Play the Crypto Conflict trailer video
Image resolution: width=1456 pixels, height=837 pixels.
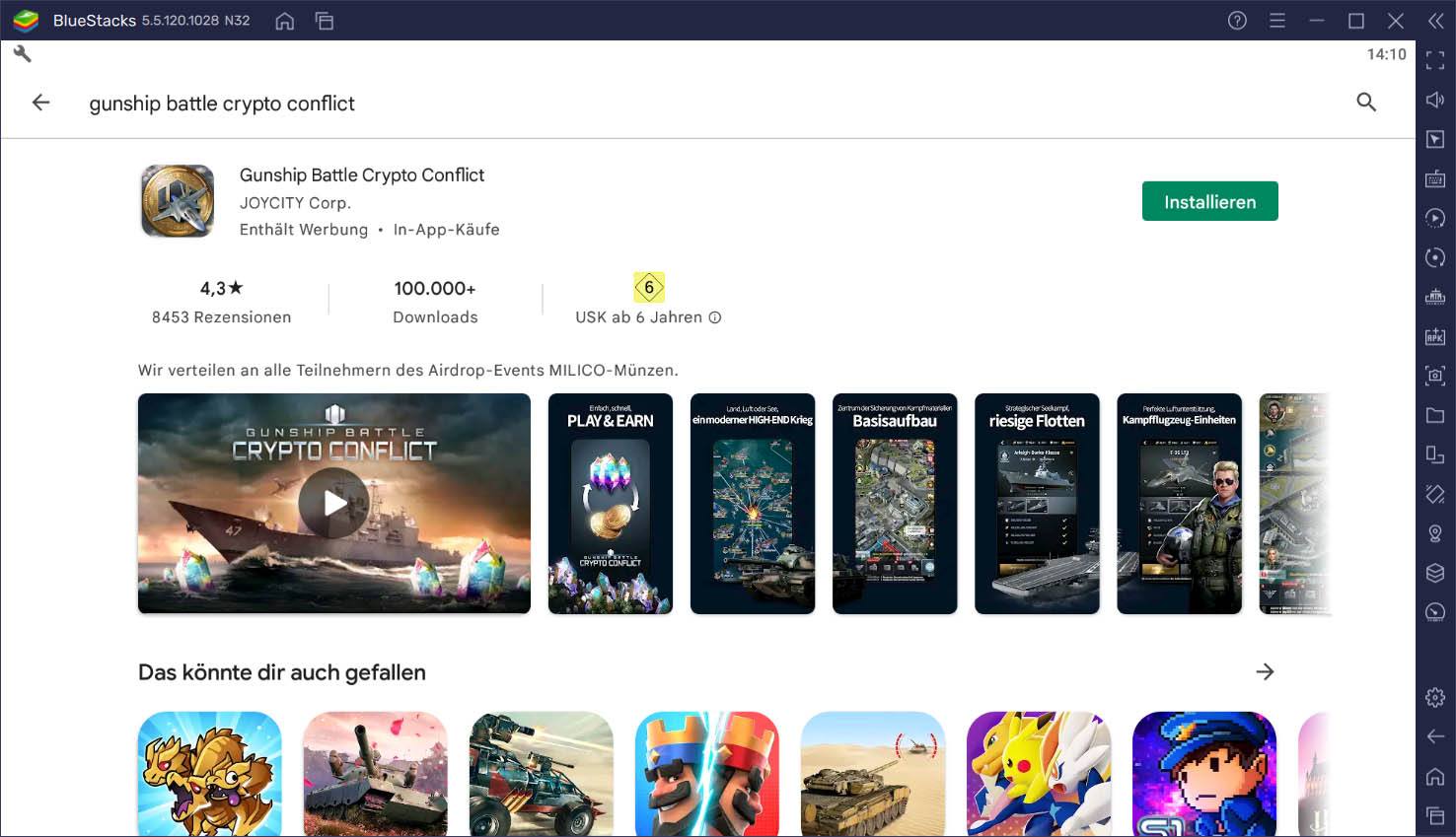(334, 503)
